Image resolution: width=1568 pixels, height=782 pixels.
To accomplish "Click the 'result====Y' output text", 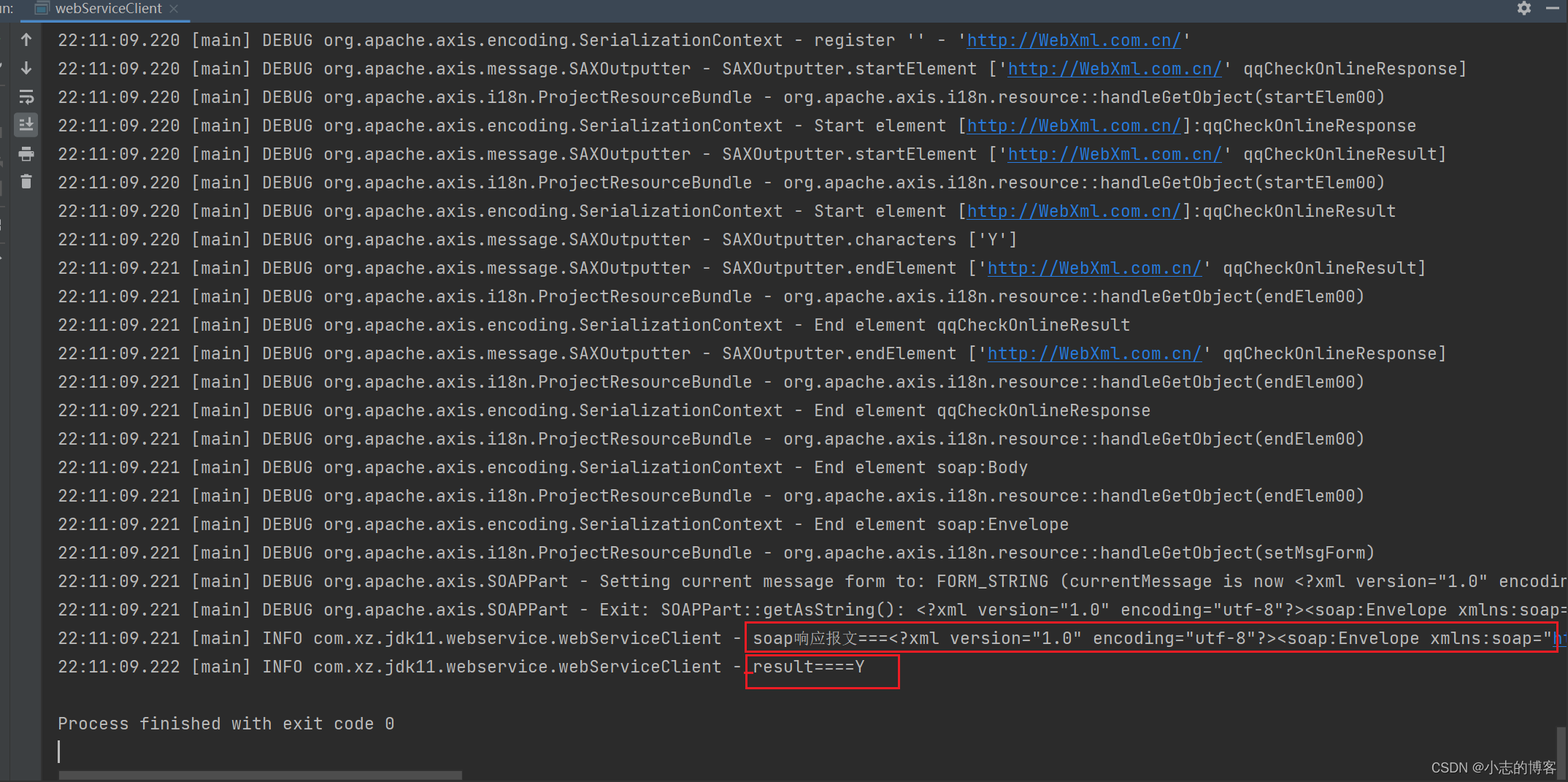I will [809, 667].
